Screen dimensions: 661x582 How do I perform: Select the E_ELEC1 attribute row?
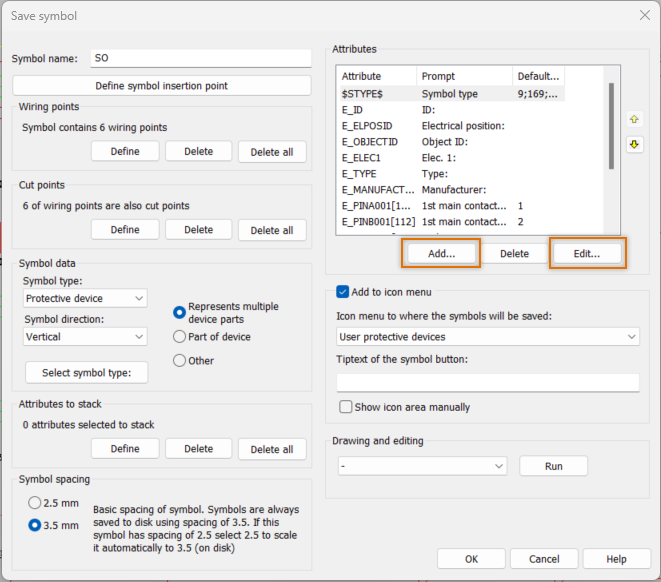(x=452, y=158)
